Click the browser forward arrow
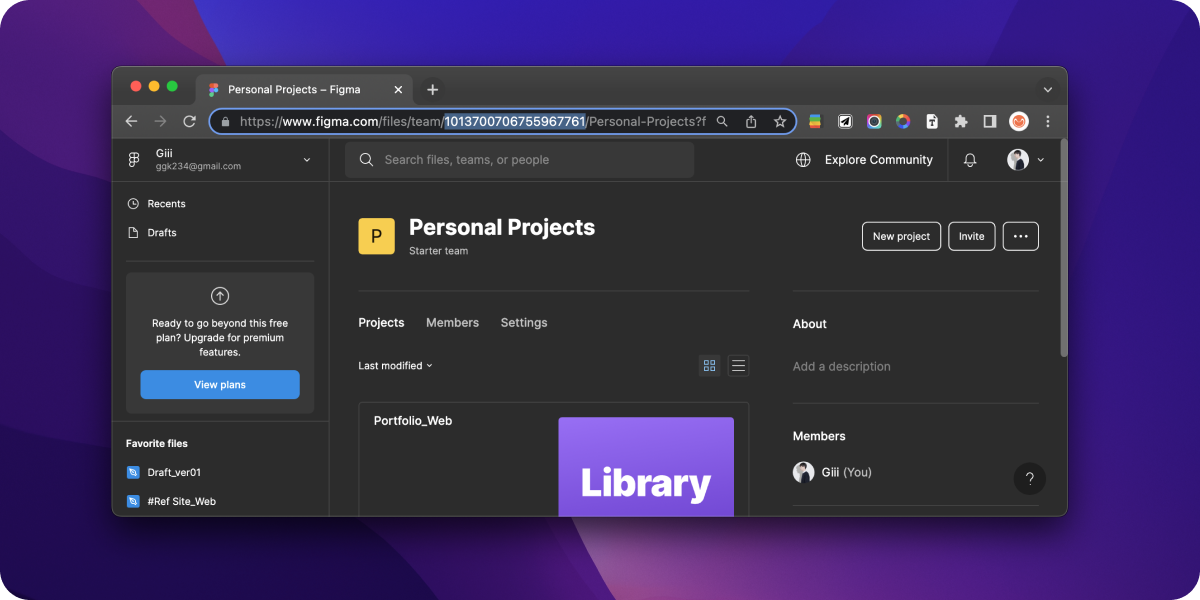Image resolution: width=1200 pixels, height=600 pixels. point(160,121)
